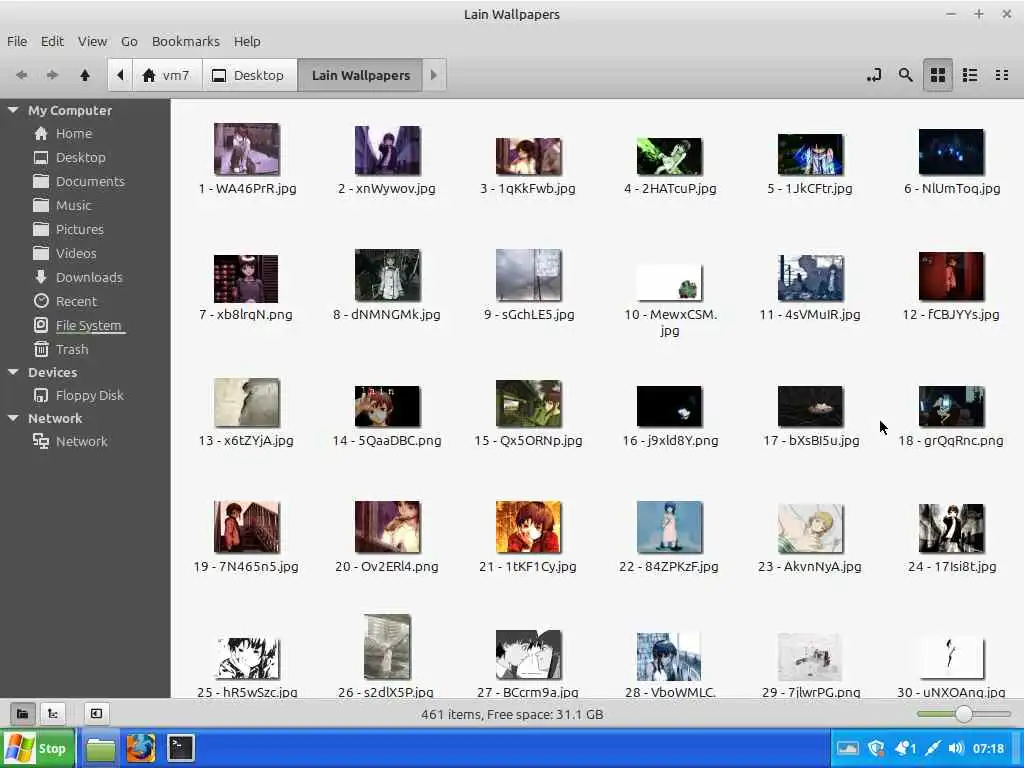1024x768 pixels.
Task: Open network connection tray icon
Action: 932,748
